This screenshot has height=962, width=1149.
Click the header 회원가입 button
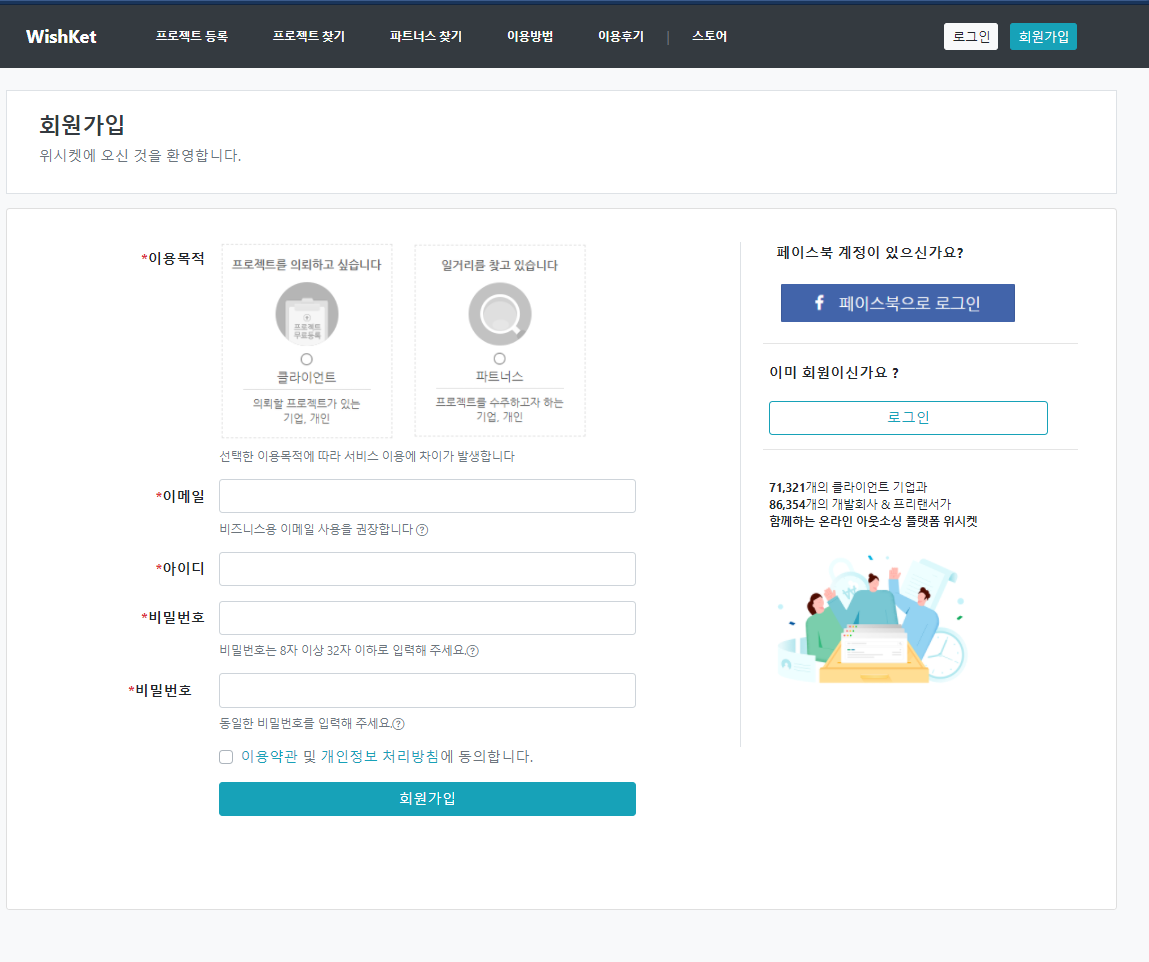click(x=1043, y=37)
